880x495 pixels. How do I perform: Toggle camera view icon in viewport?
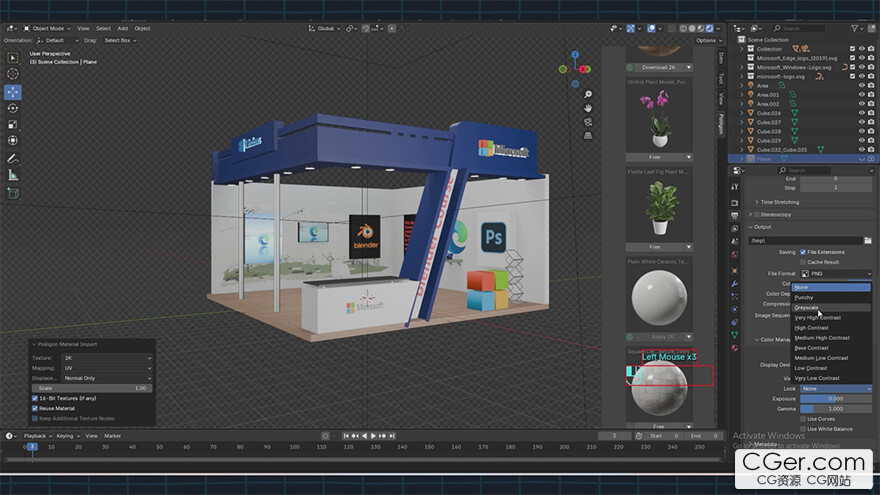point(588,122)
